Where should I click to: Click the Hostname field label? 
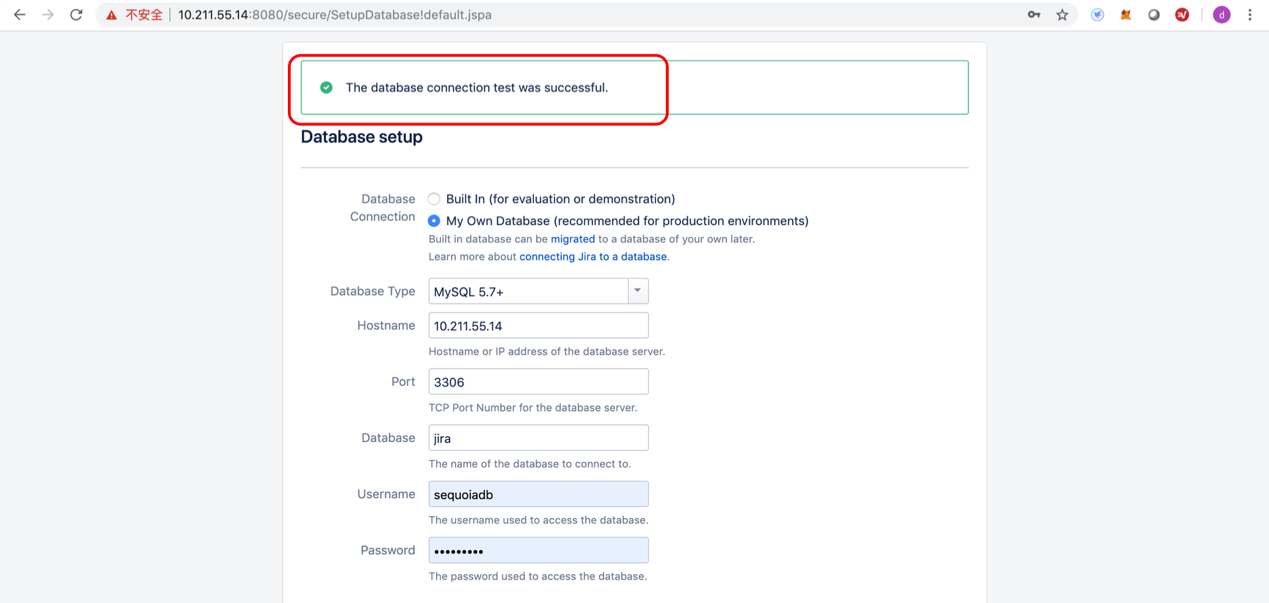(386, 326)
